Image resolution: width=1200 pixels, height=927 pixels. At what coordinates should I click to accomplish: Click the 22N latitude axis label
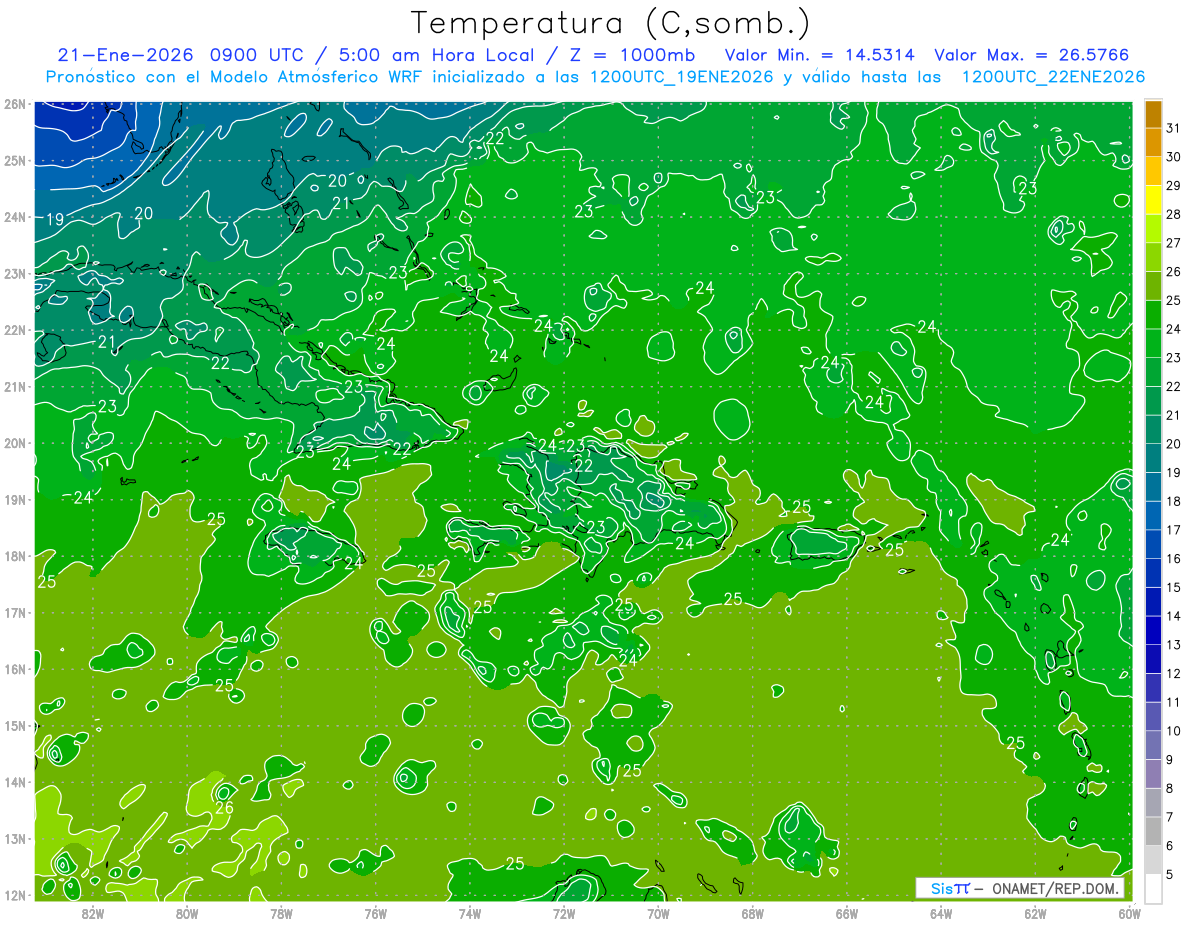click(15, 330)
